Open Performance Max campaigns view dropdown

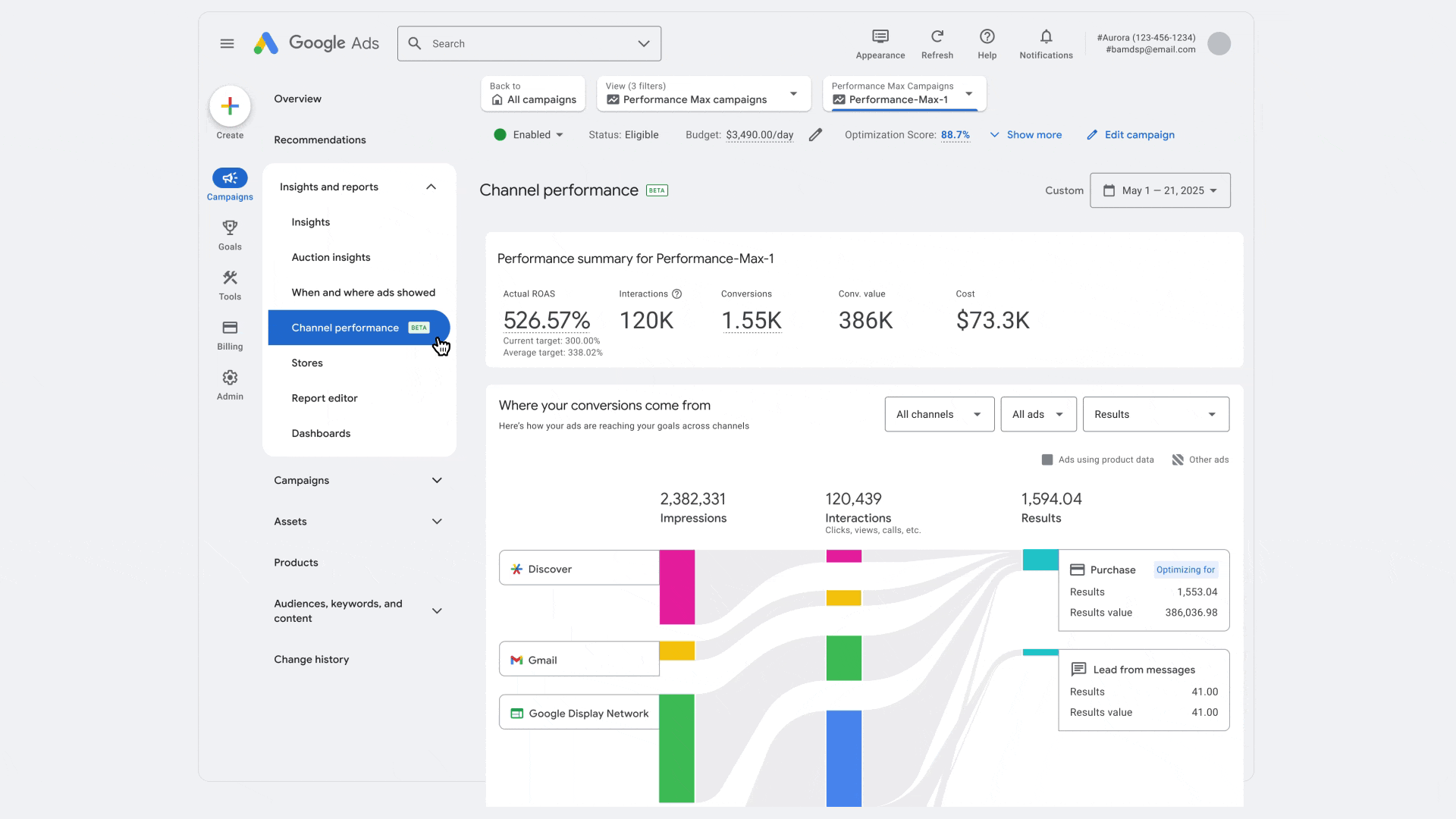click(x=703, y=93)
